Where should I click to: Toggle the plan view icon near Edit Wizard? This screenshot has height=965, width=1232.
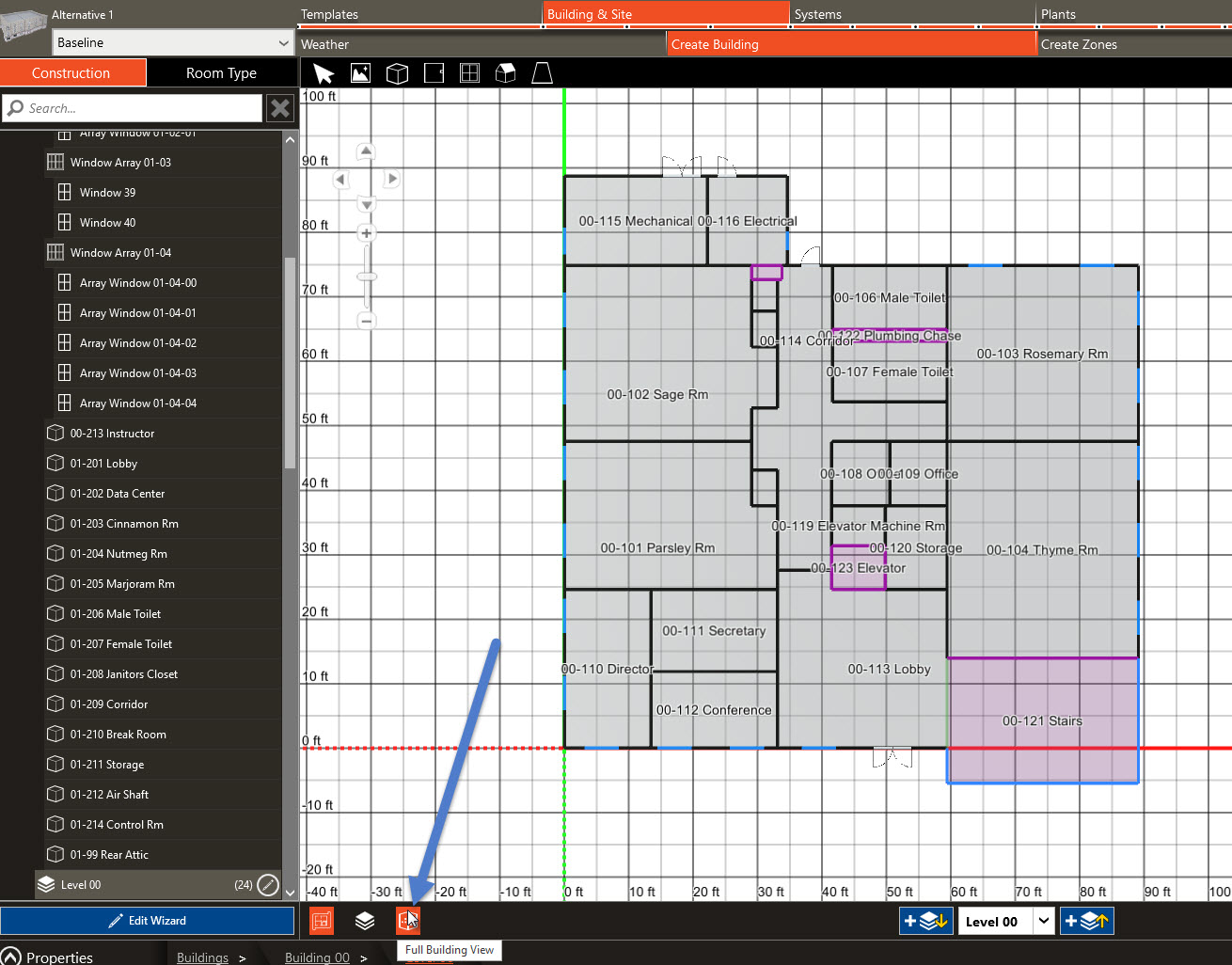[322, 921]
